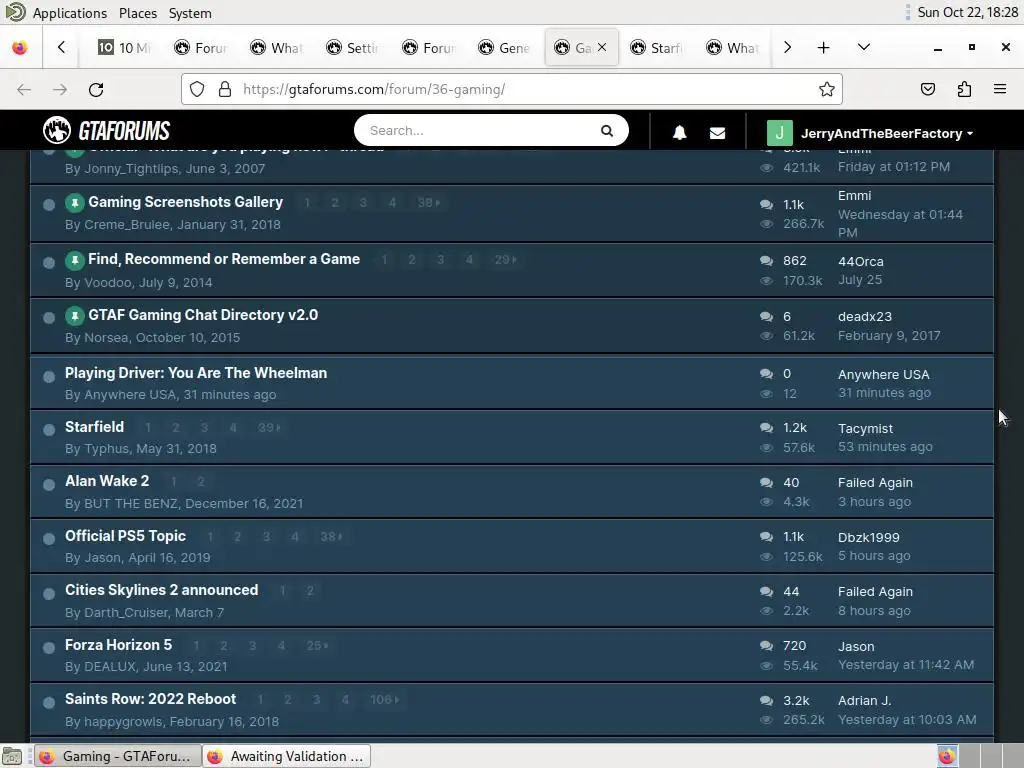1024x768 pixels.
Task: View last poster deadx23 profile
Action: click(865, 317)
